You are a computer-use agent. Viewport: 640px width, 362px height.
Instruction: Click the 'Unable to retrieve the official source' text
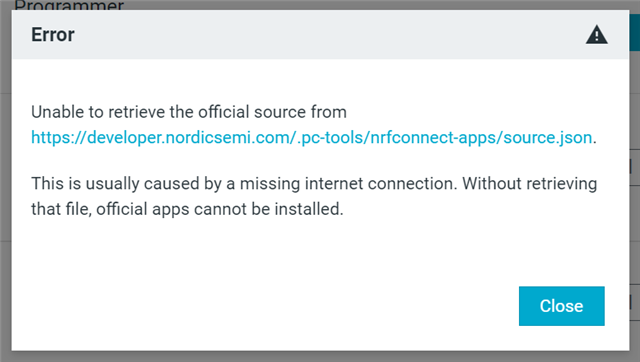pos(189,112)
